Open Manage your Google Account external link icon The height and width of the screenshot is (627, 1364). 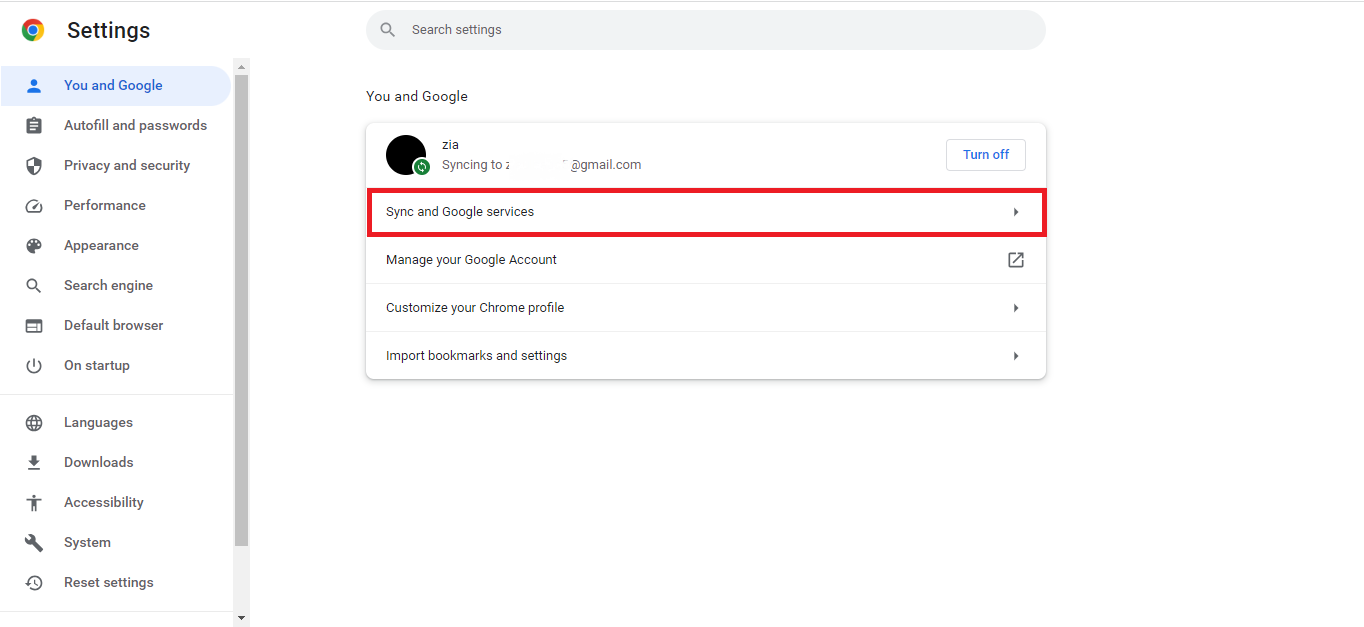pos(1015,260)
